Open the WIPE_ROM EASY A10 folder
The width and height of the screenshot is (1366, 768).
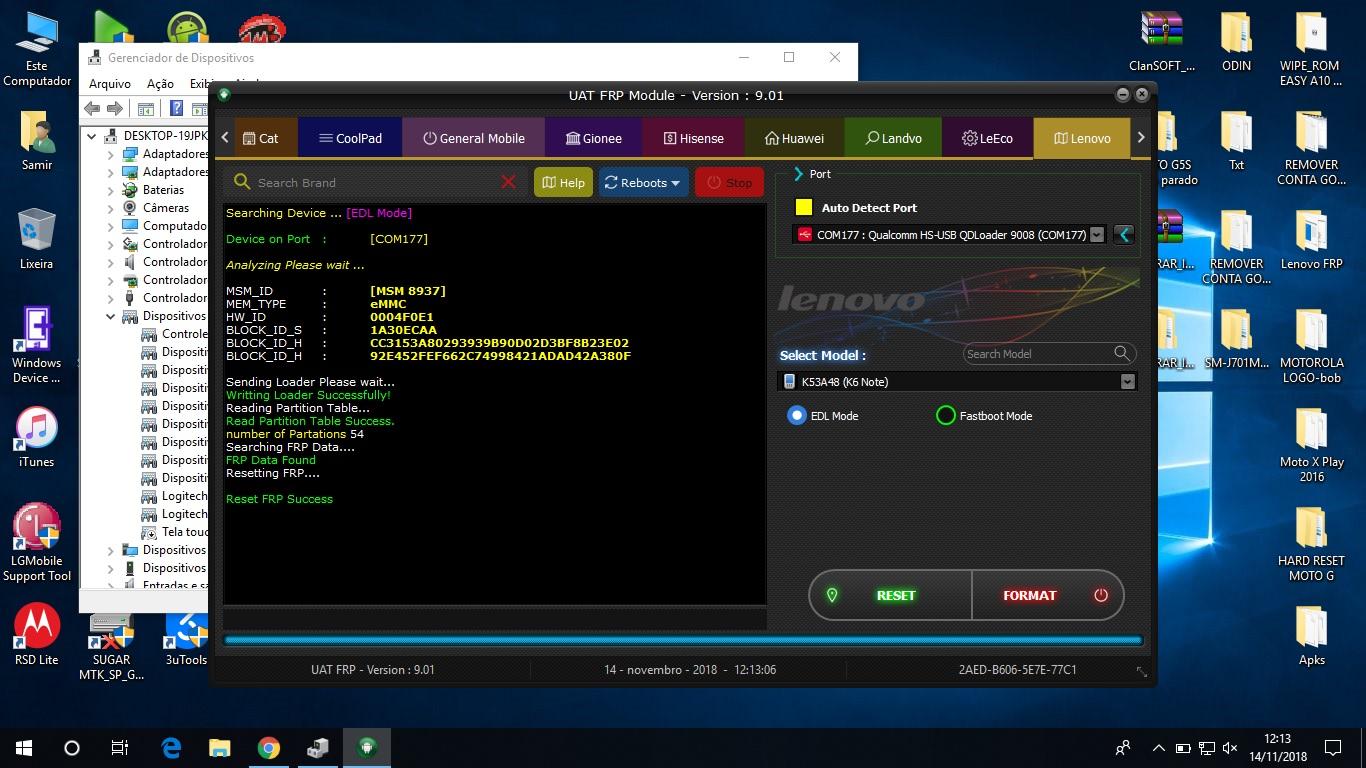[x=1311, y=48]
